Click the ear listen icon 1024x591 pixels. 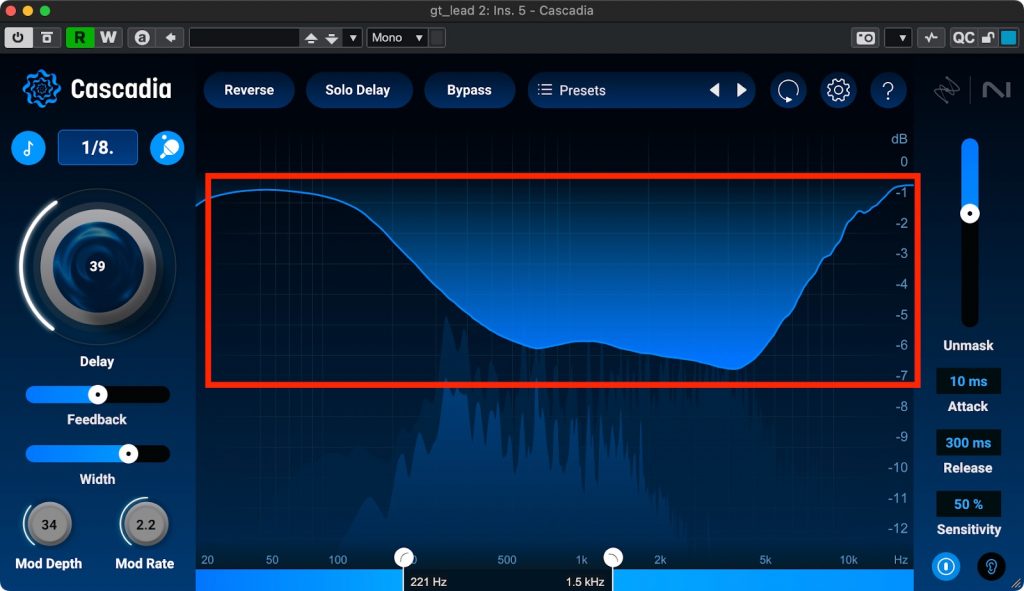(x=991, y=566)
